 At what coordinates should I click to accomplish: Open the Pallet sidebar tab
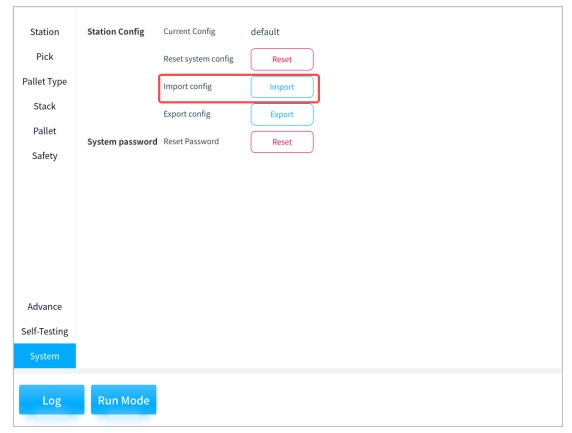[x=45, y=131]
